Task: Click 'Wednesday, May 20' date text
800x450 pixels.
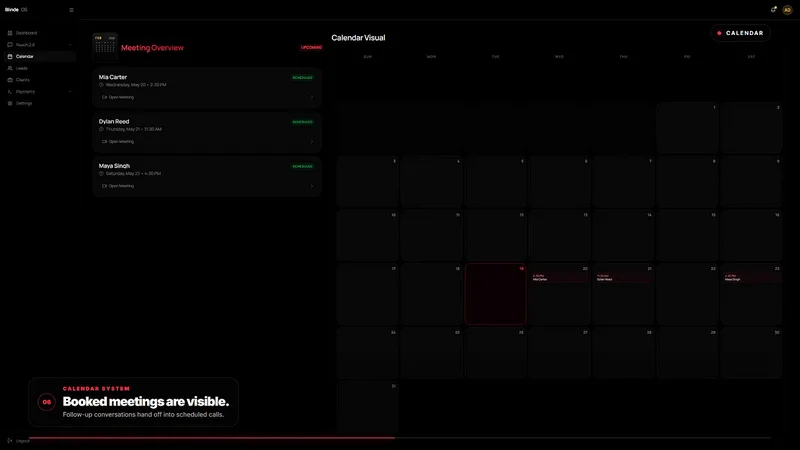Action: 126,85
